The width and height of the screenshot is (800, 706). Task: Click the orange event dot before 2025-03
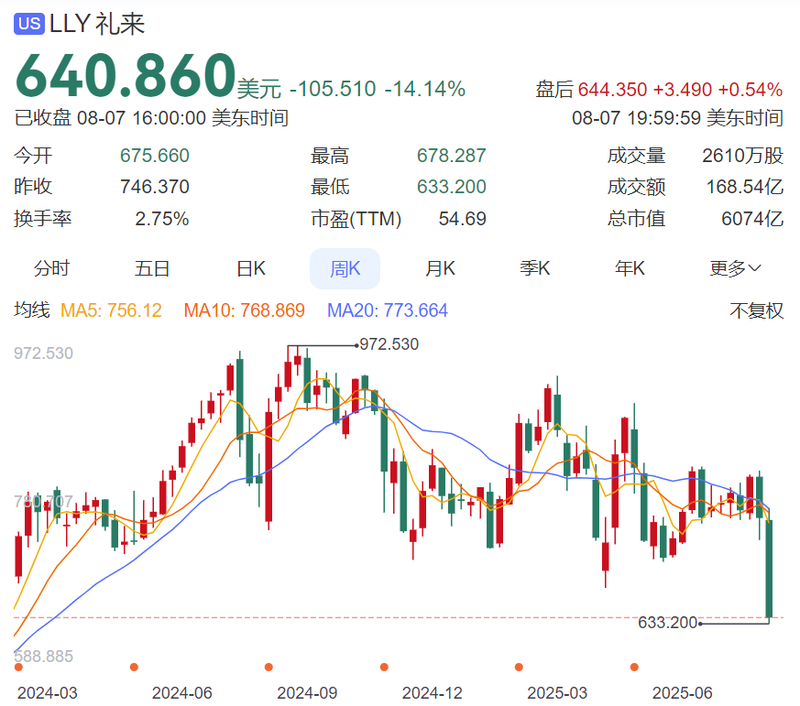point(519,667)
